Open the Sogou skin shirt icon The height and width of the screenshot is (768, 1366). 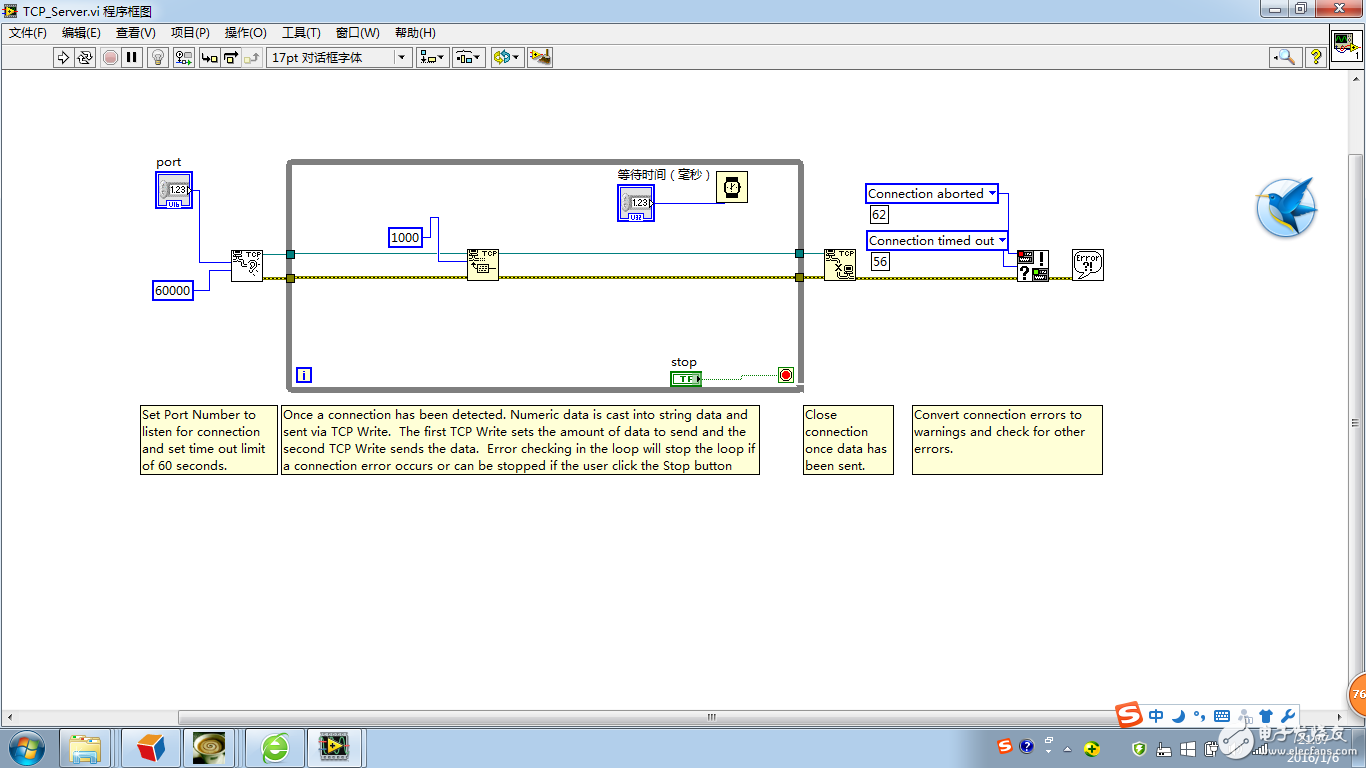1266,716
